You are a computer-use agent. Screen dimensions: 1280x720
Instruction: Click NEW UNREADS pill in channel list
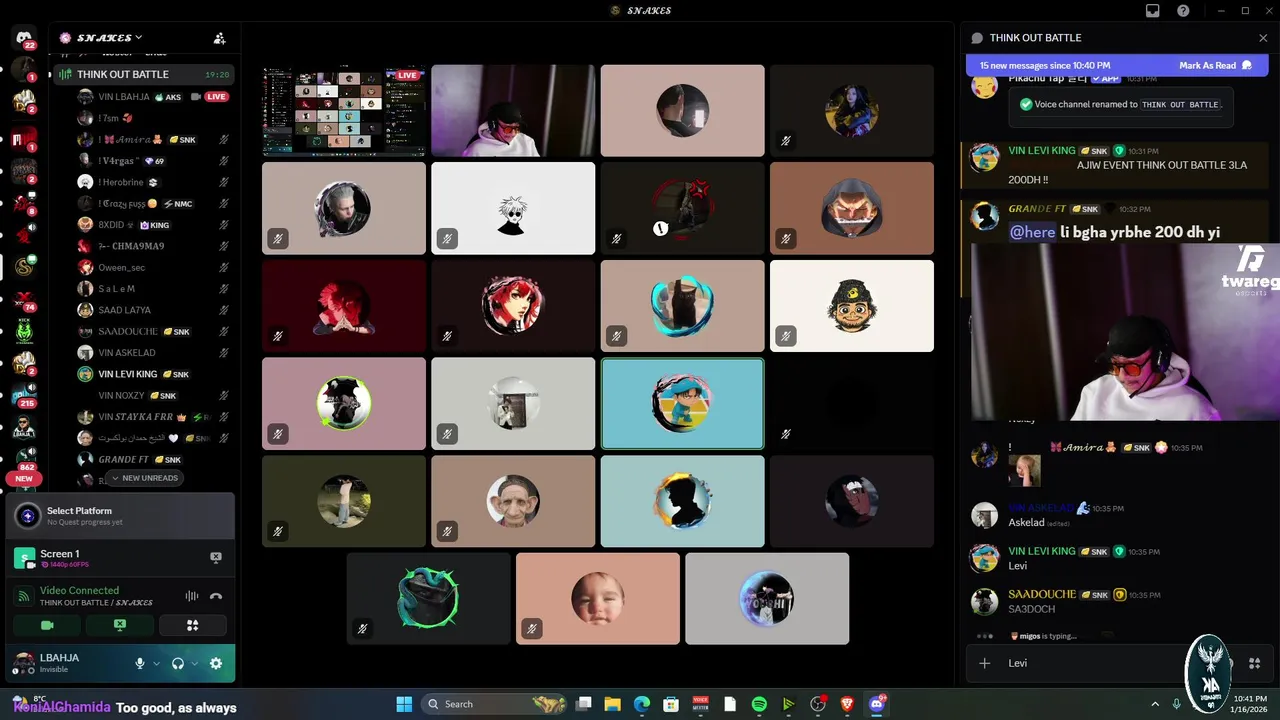tap(144, 478)
